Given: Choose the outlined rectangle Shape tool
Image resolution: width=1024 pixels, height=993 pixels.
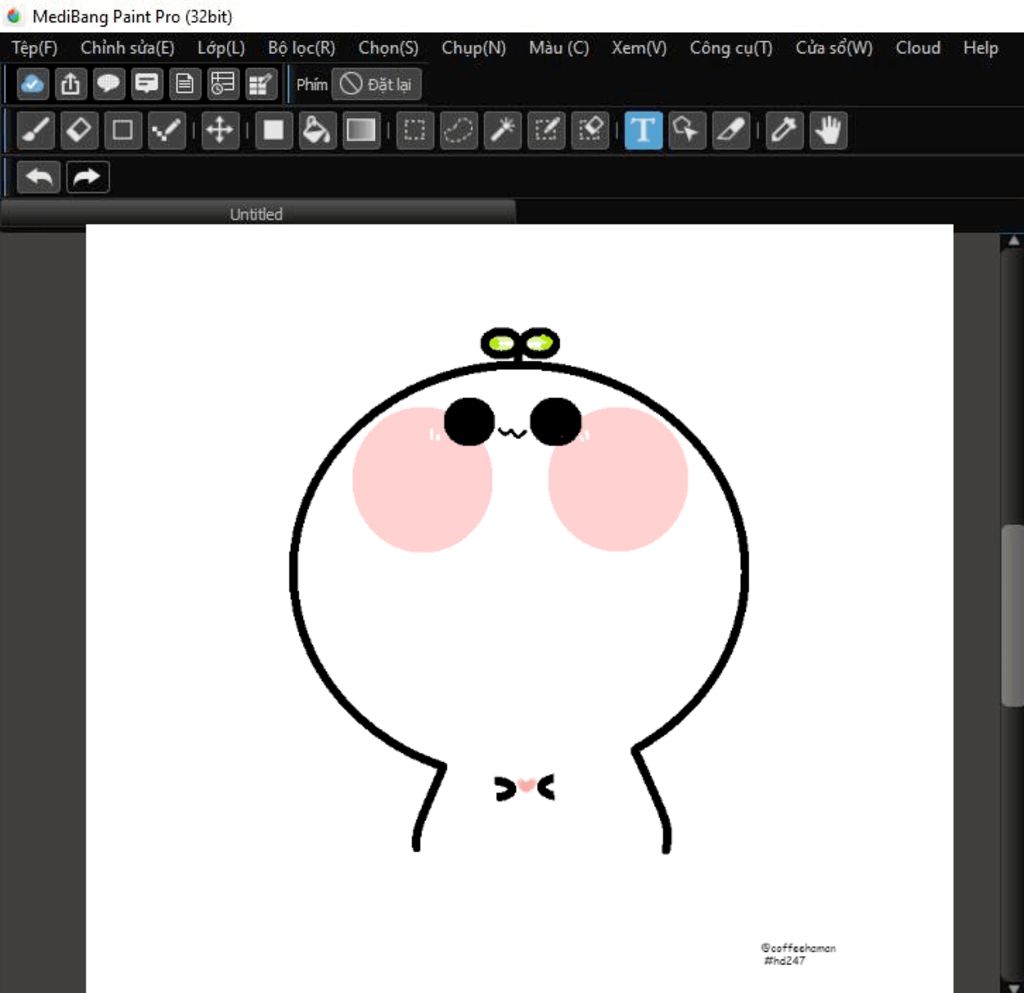Looking at the screenshot, I should (x=123, y=131).
